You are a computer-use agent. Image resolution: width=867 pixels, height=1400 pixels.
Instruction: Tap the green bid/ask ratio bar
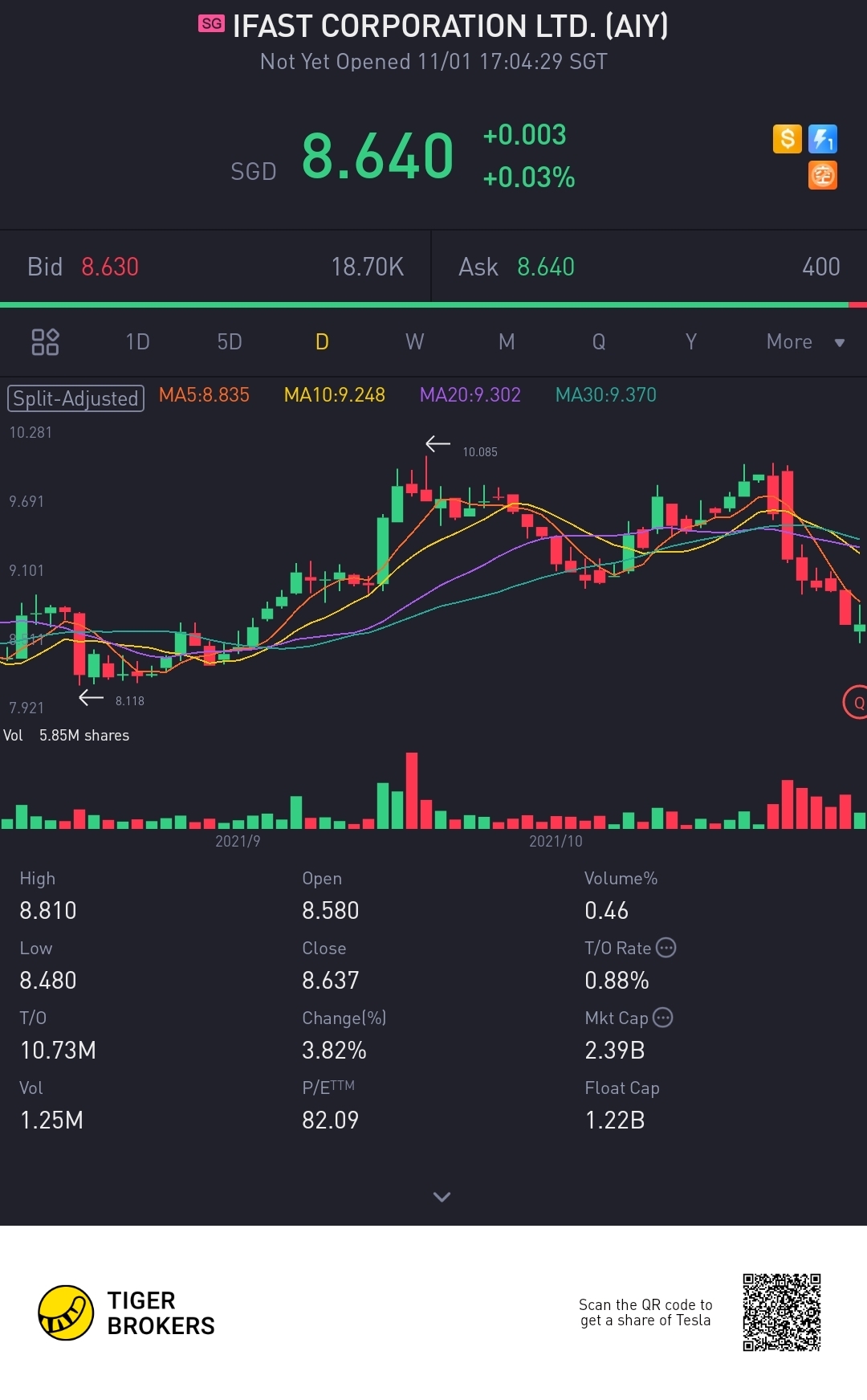click(x=424, y=305)
